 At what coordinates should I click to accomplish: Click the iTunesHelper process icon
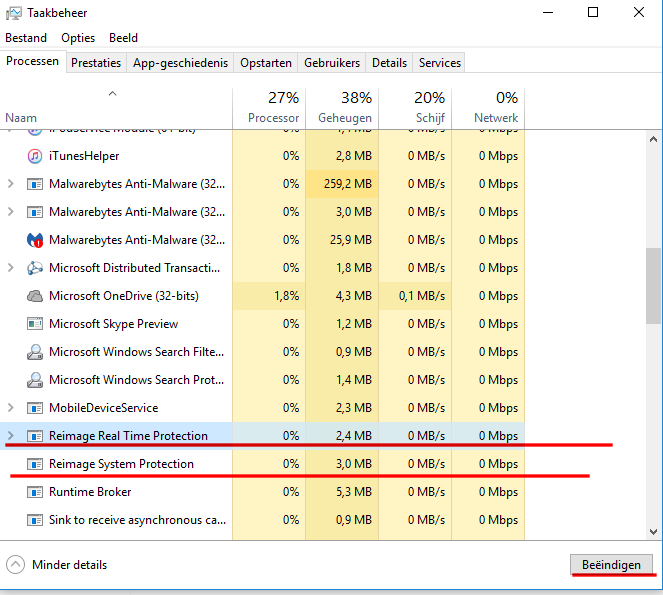(x=35, y=156)
